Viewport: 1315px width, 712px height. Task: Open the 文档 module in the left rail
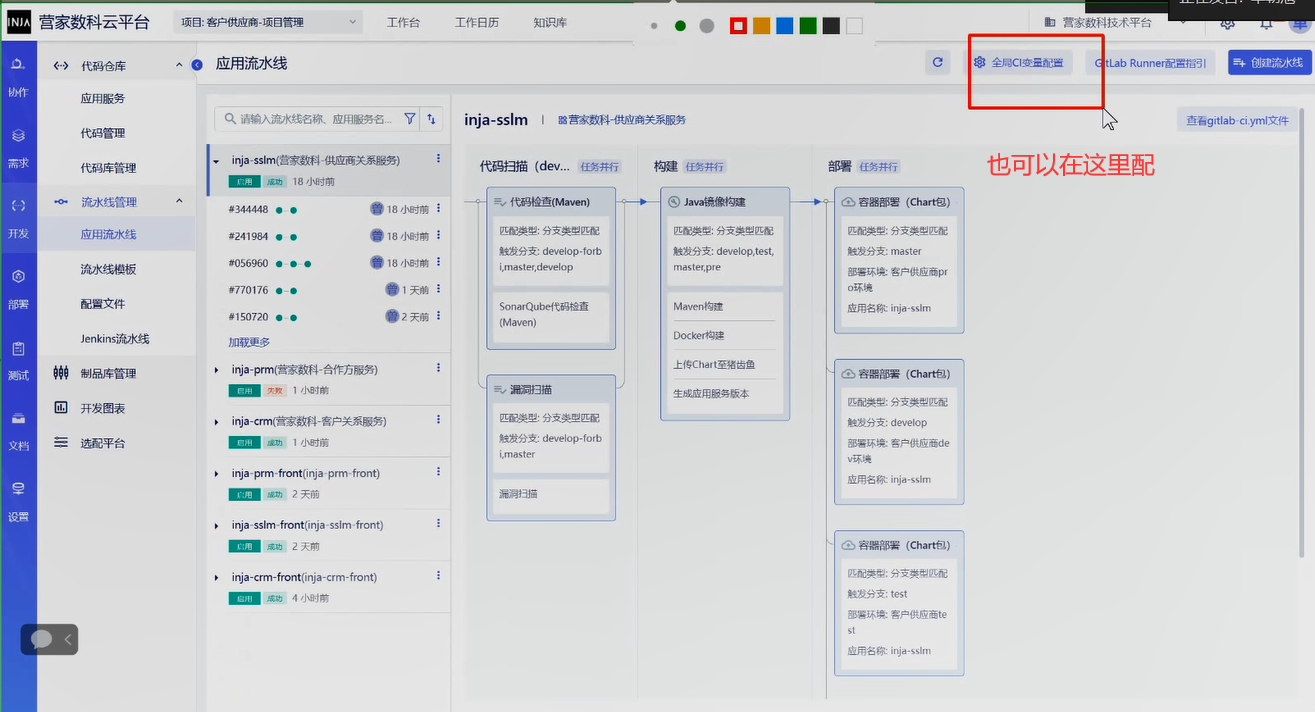[18, 430]
